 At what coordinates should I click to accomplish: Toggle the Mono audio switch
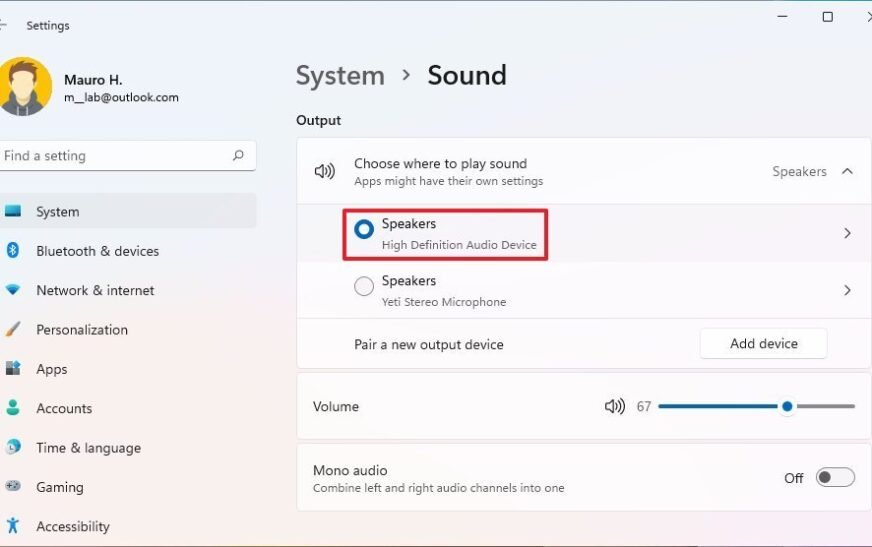[835, 477]
